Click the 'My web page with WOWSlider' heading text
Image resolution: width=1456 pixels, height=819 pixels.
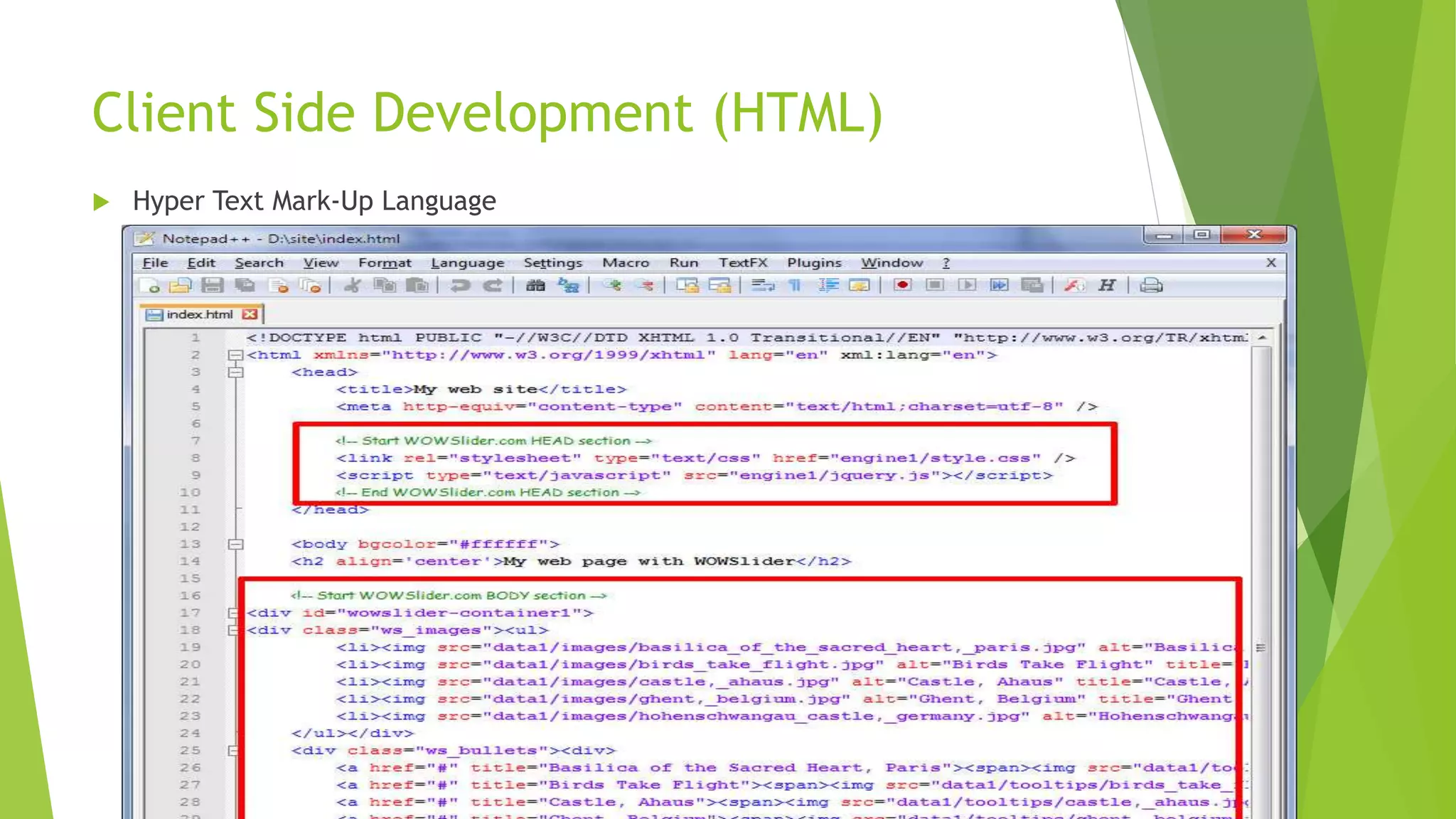(x=648, y=562)
